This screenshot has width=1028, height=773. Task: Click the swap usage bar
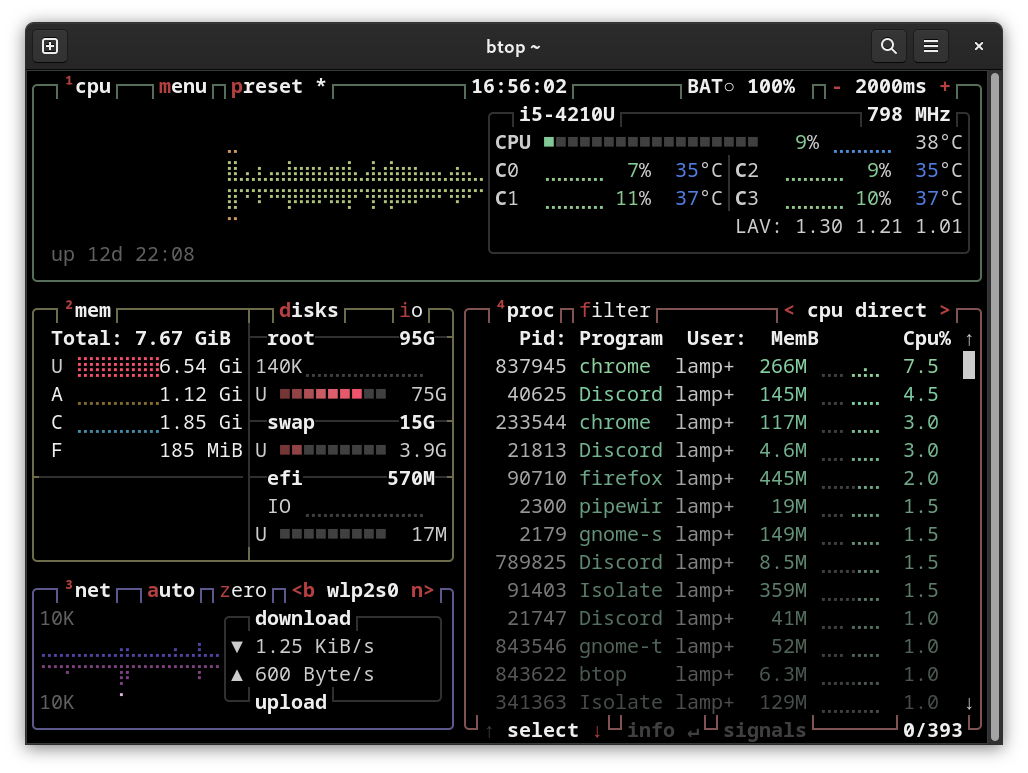point(332,450)
